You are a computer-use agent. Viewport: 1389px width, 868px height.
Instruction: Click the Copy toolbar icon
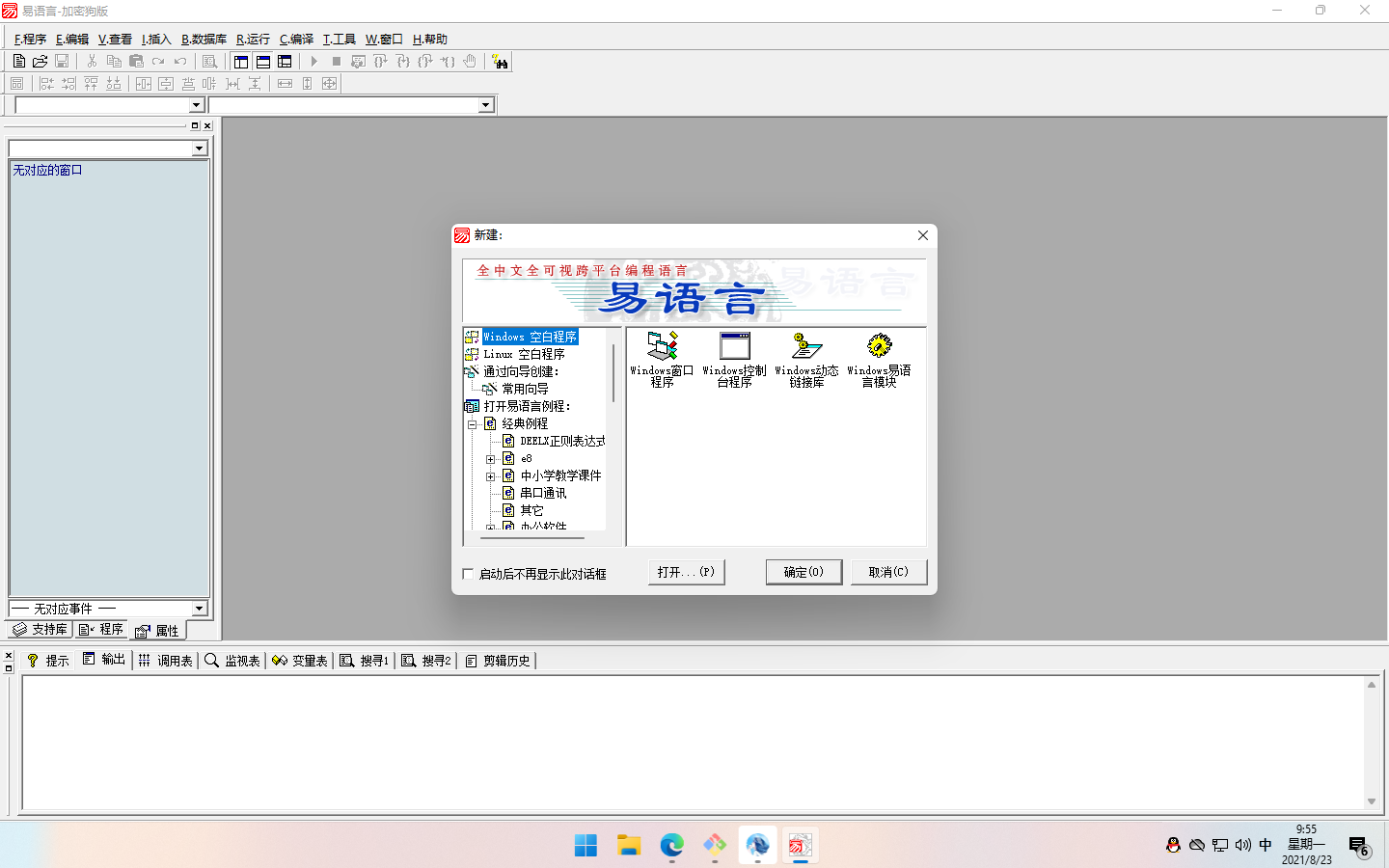point(114,61)
